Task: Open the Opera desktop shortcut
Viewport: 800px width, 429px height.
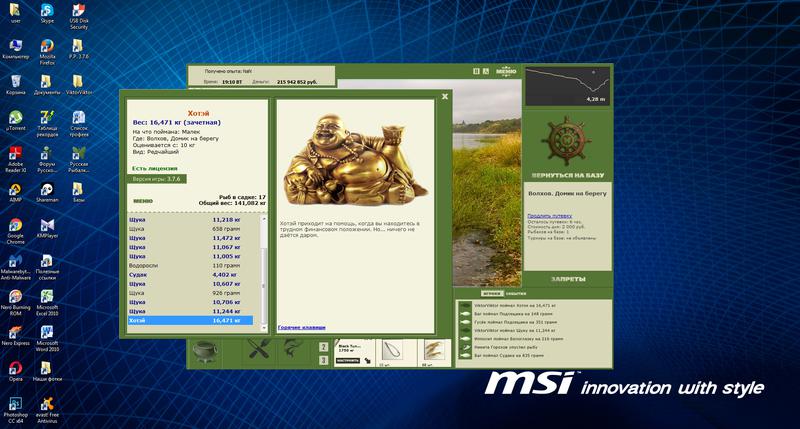Action: 15,371
